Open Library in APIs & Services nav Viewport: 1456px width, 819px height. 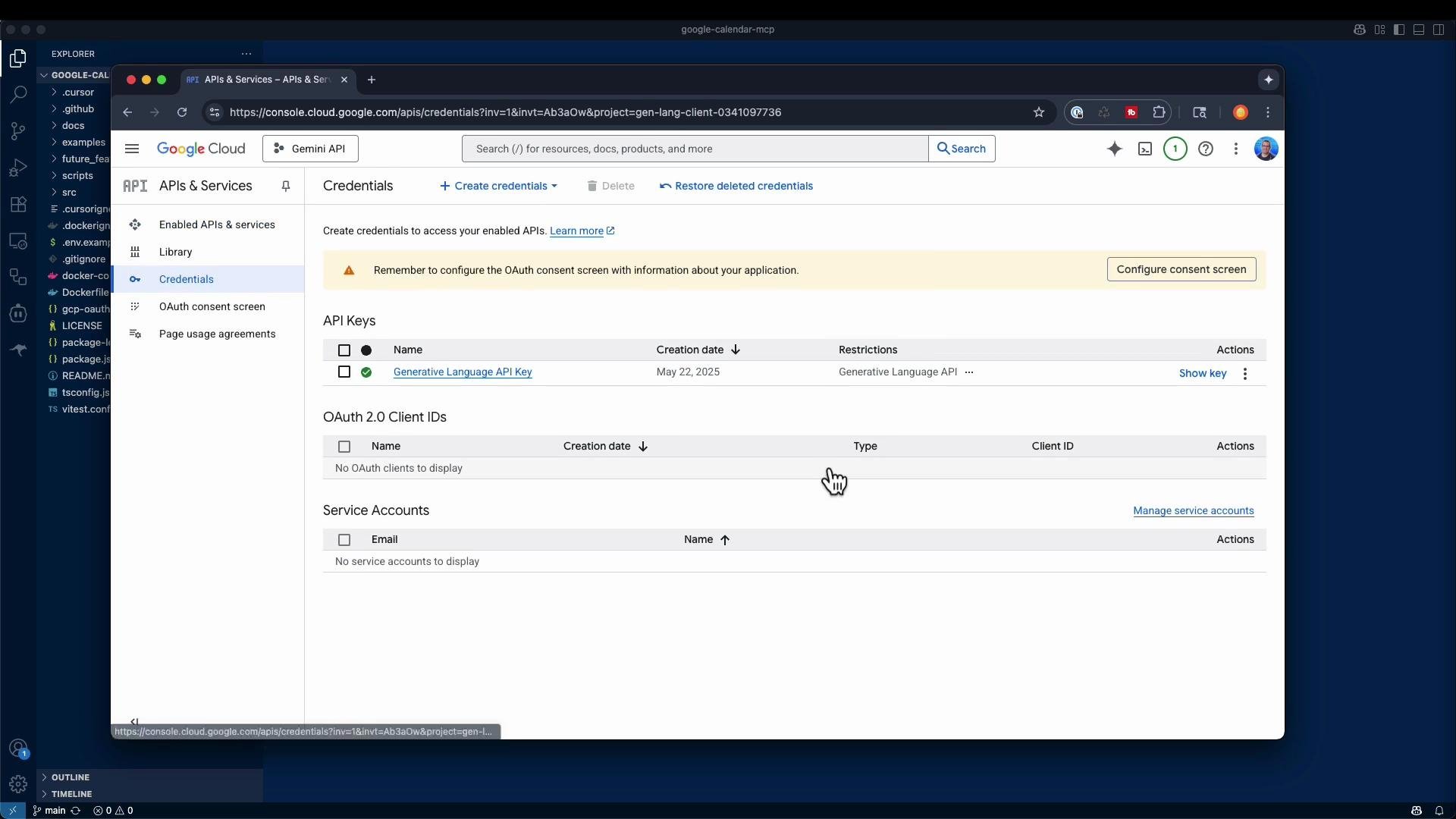[208, 252]
